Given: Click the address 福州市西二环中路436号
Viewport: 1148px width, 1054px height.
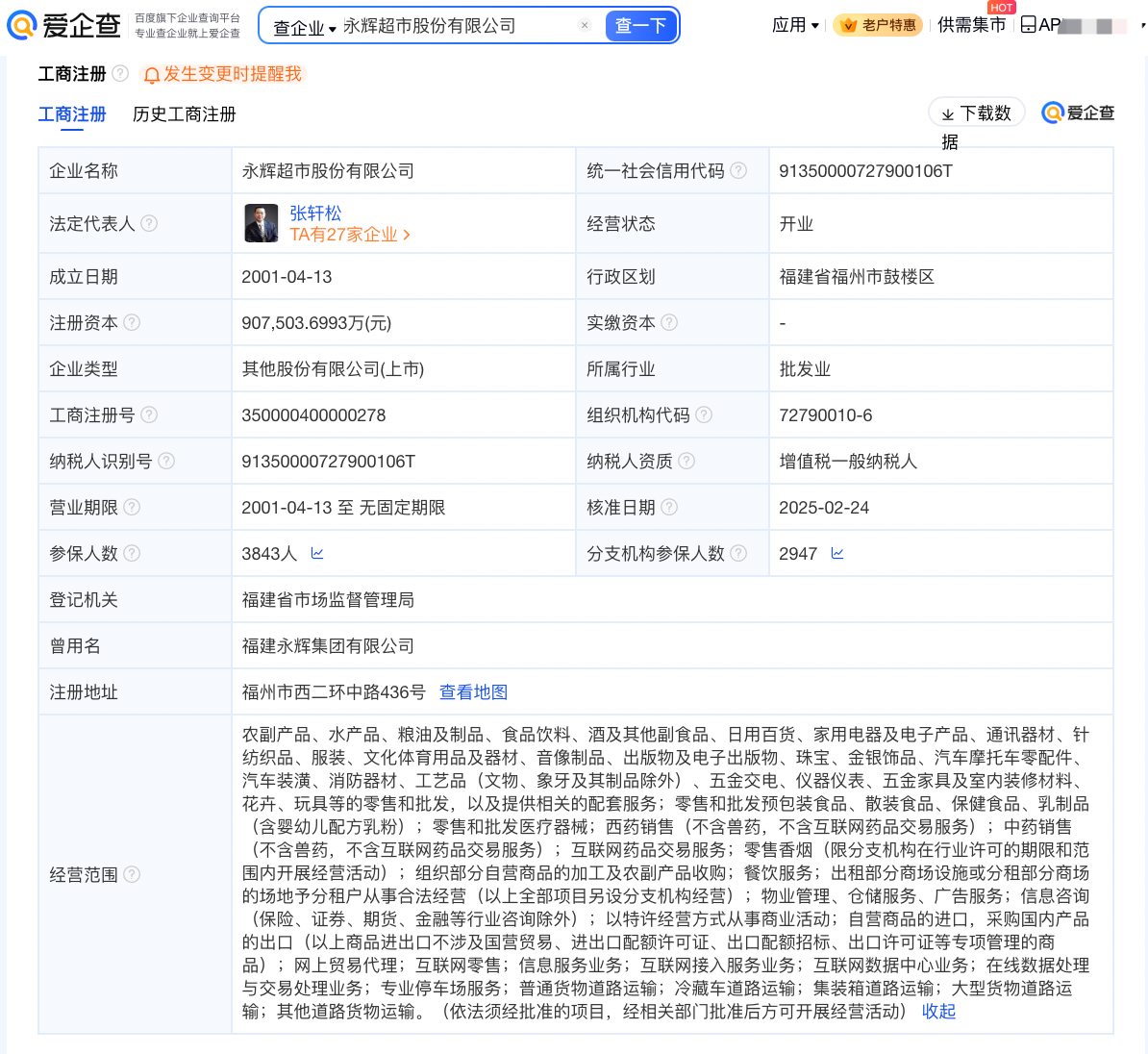Looking at the screenshot, I should tap(334, 692).
